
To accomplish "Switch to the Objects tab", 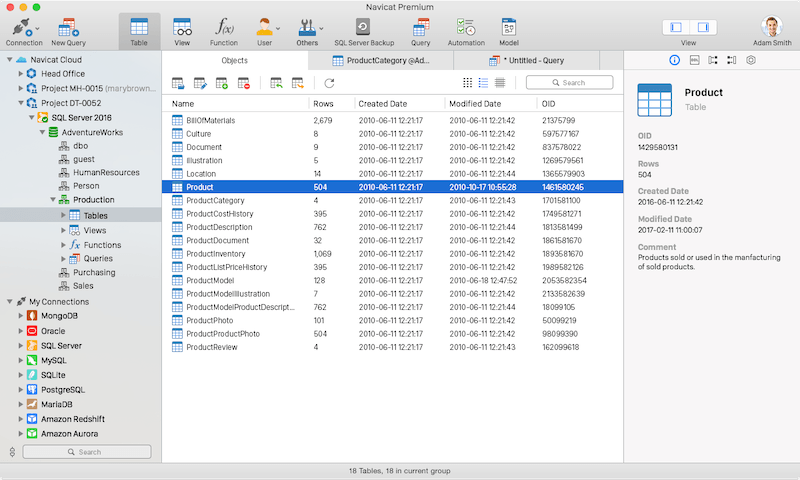I will point(235,60).
